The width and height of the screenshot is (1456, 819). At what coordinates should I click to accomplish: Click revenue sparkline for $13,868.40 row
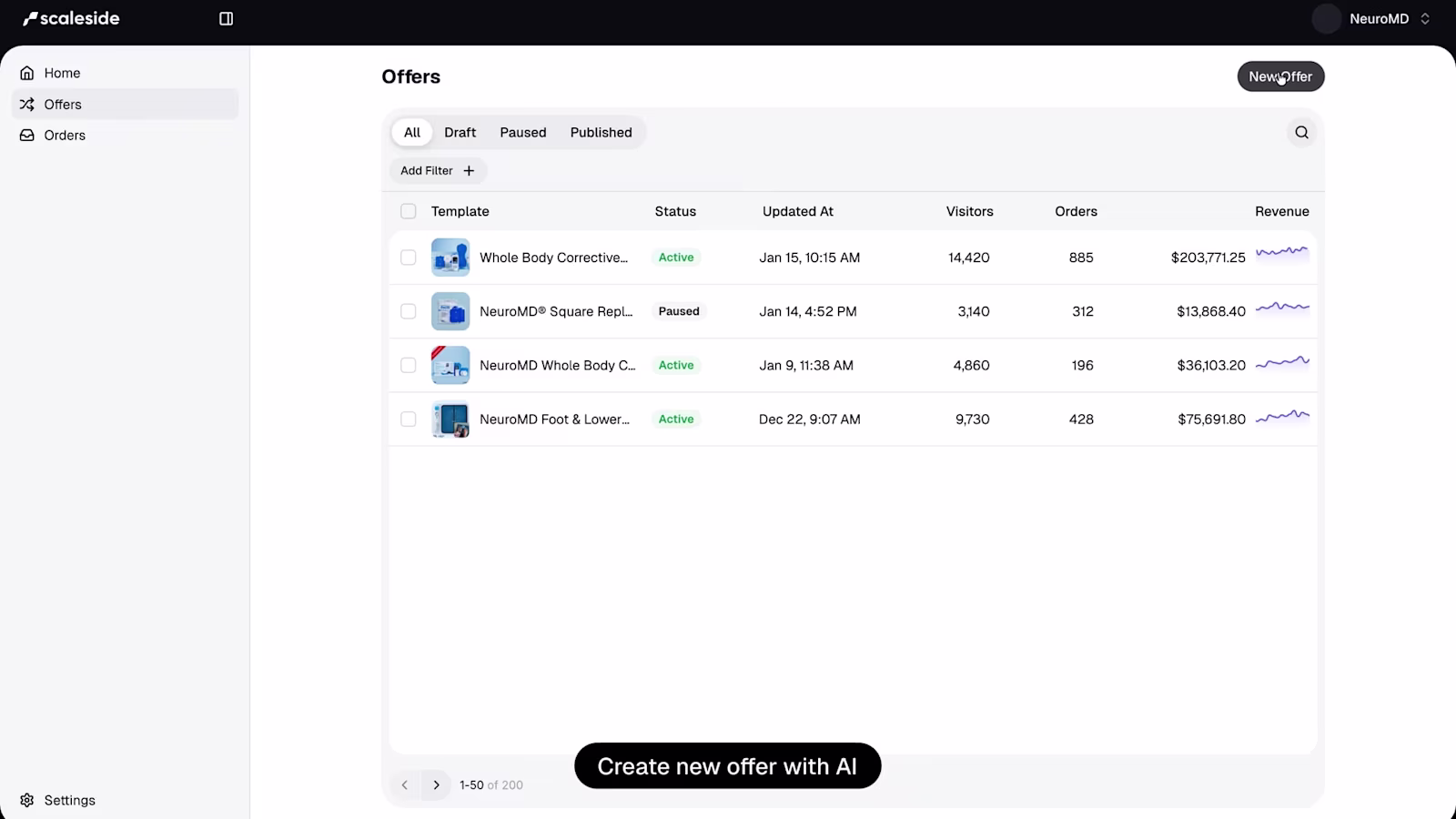(1282, 308)
